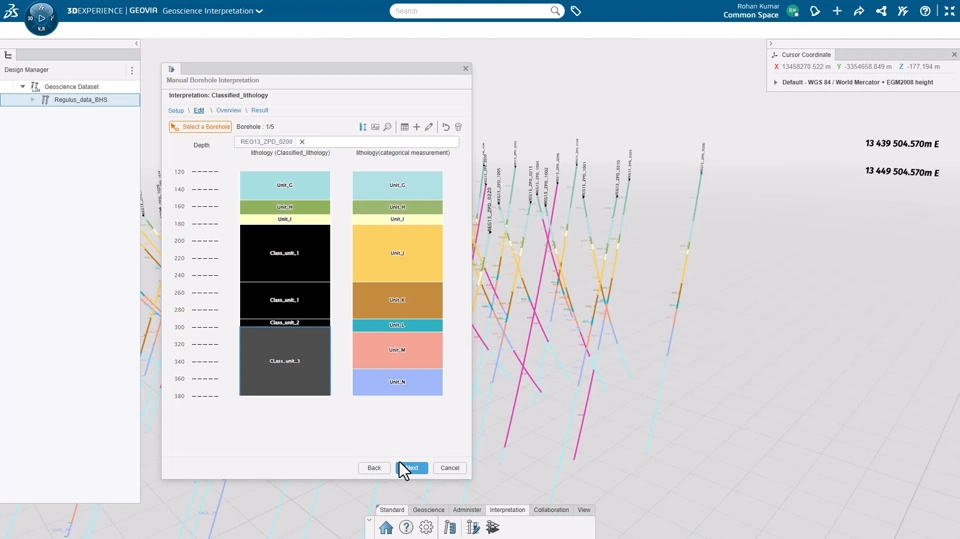Click the Cancel button
Screen dimensions: 960x539
click(x=450, y=468)
